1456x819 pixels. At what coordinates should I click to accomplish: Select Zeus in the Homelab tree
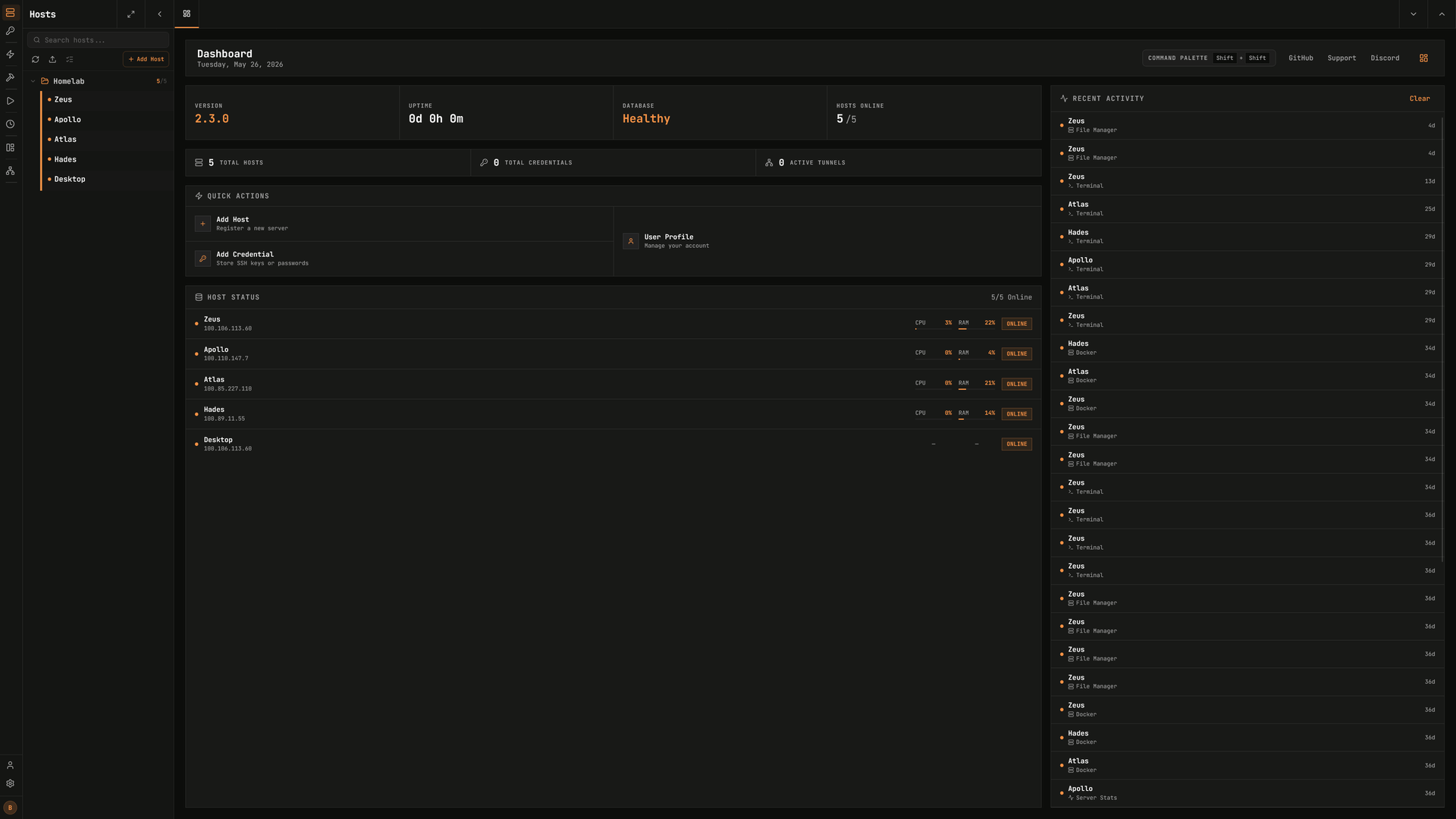coord(105,99)
